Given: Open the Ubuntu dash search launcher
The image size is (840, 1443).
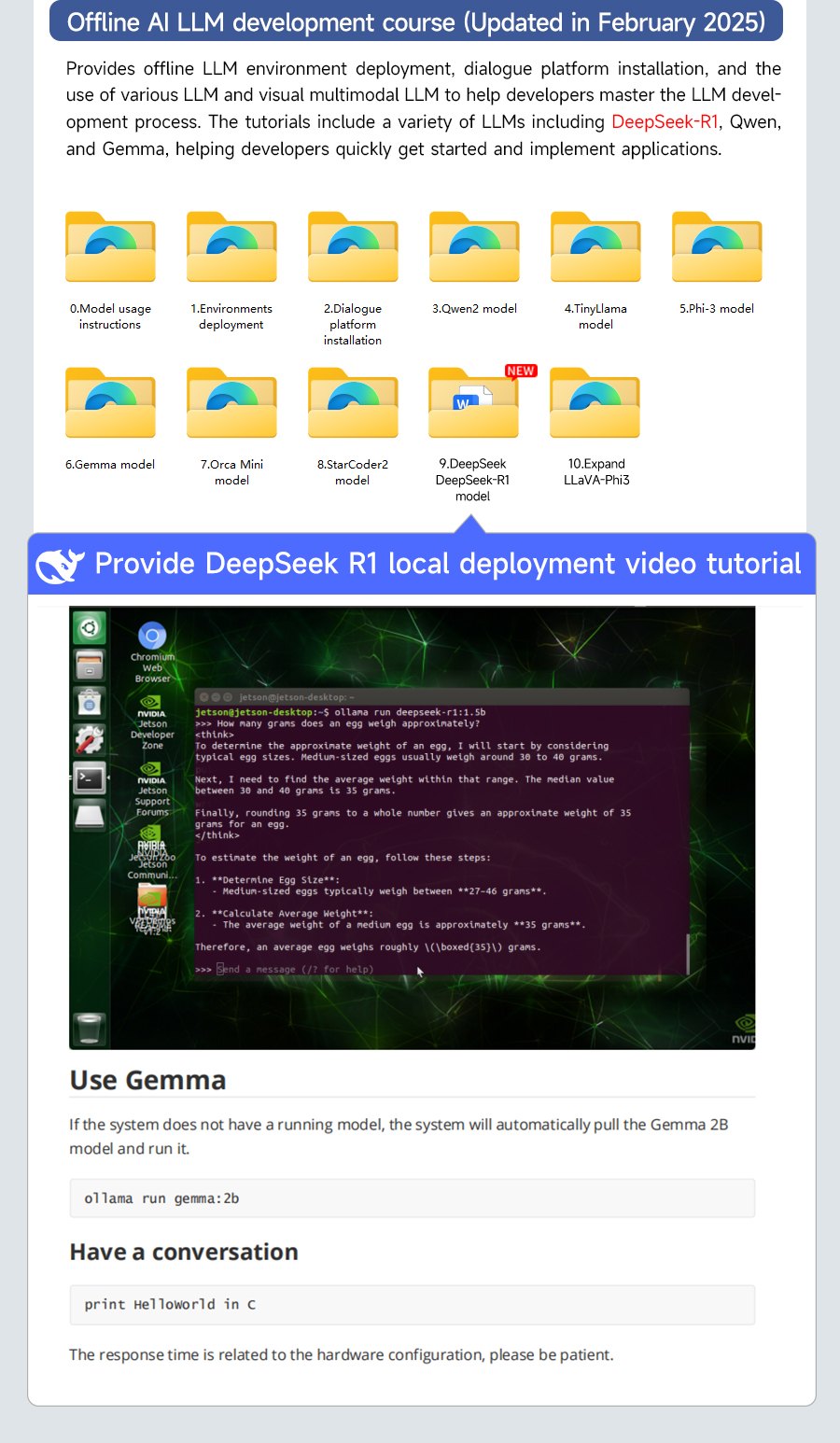Looking at the screenshot, I should click(x=90, y=628).
